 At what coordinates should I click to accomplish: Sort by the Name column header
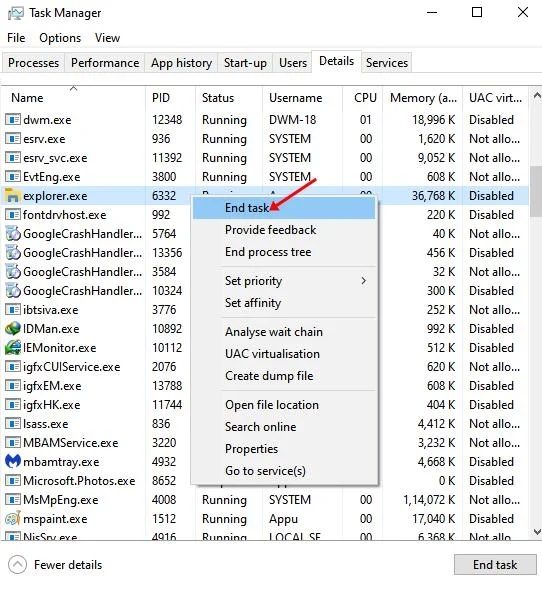(73, 98)
